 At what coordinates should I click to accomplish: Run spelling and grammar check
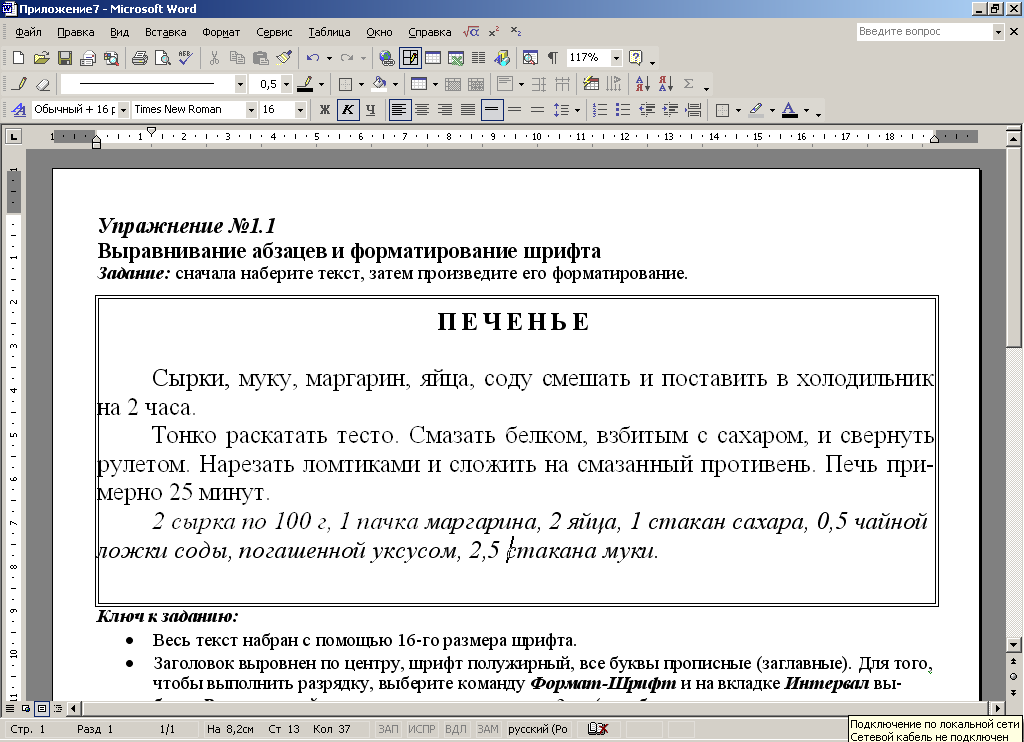[185, 58]
